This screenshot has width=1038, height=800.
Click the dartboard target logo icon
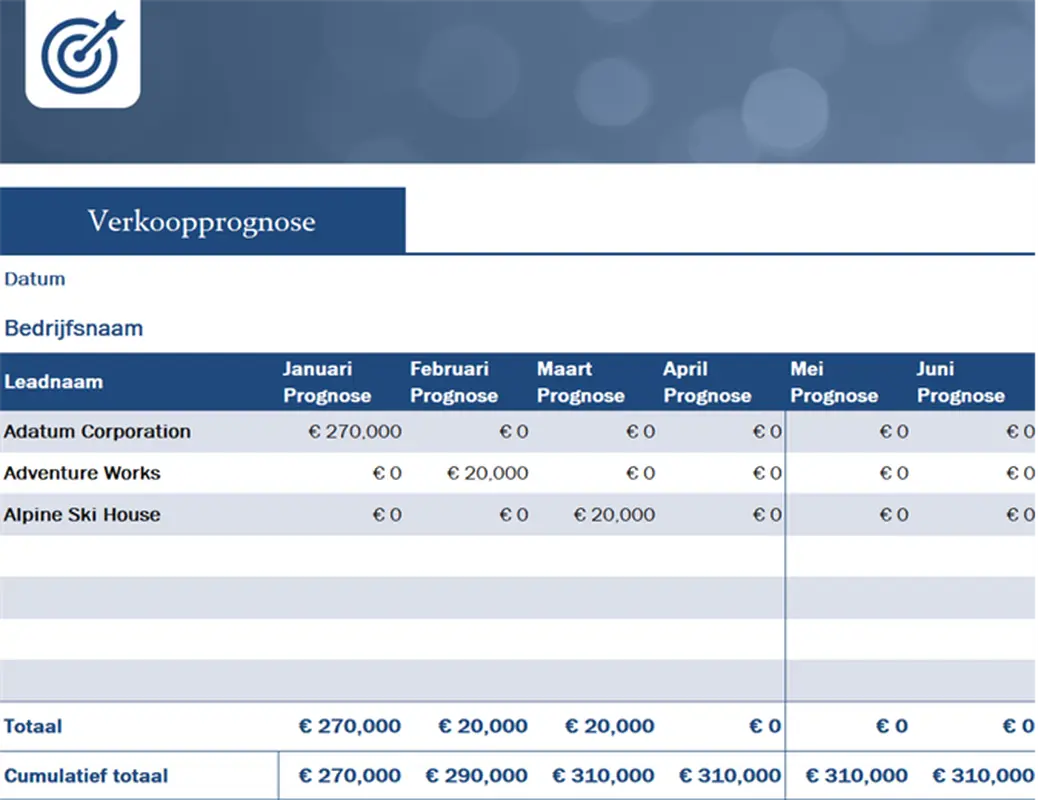82,55
